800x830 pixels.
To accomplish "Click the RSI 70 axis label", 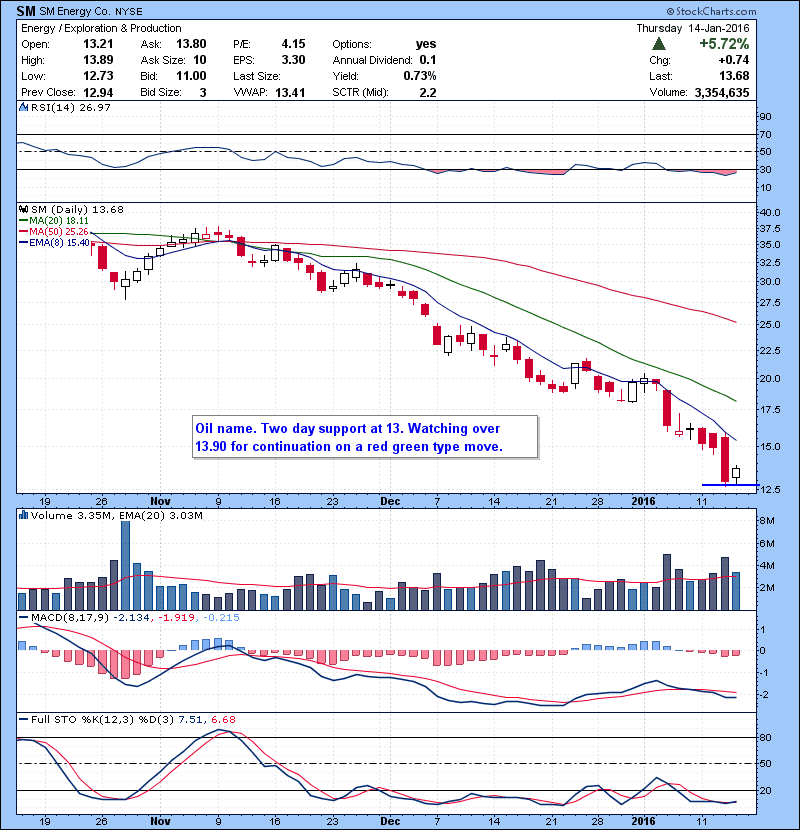I will coord(766,134).
